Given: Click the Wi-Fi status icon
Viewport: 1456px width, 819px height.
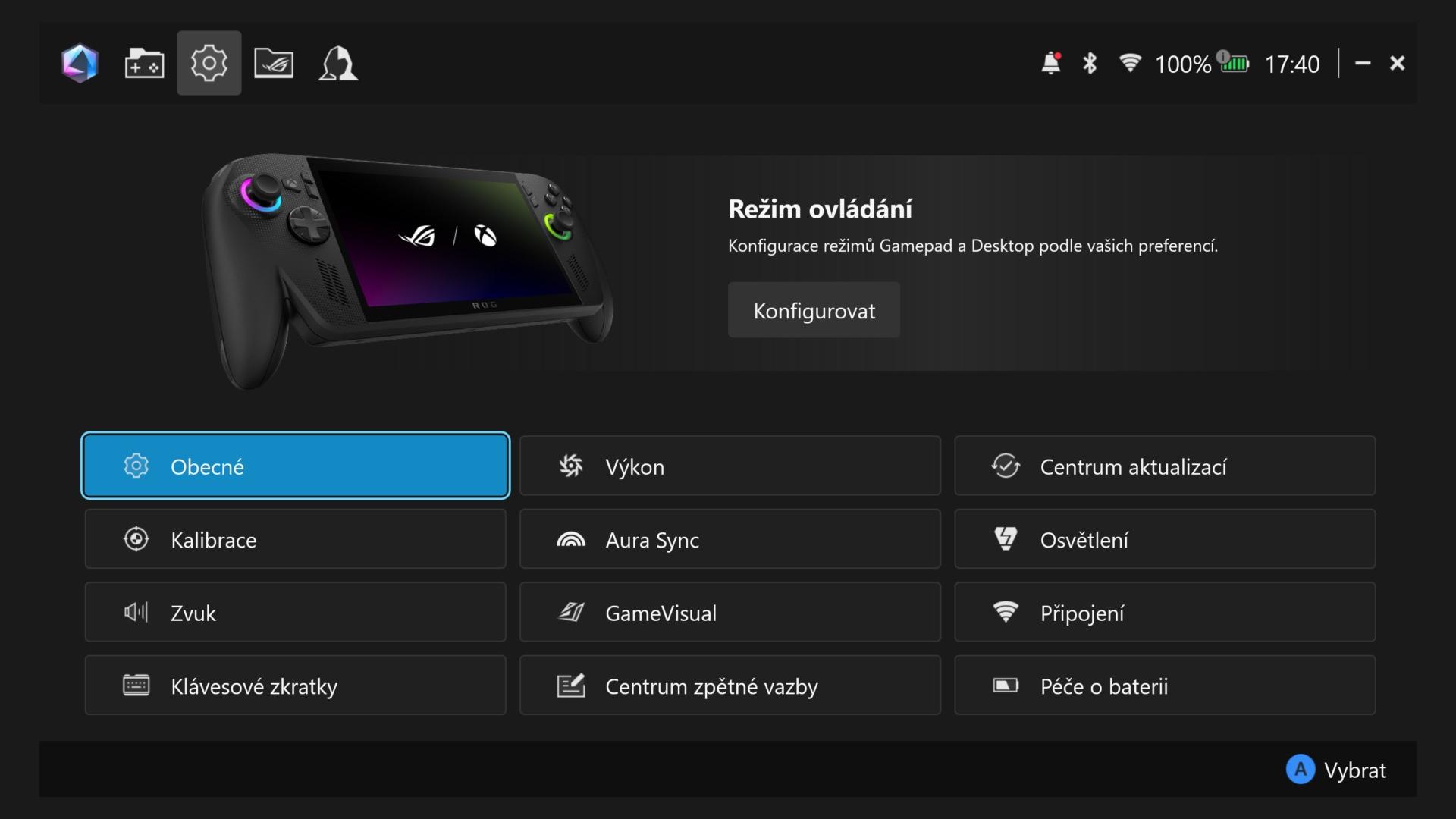Looking at the screenshot, I should tap(1130, 63).
